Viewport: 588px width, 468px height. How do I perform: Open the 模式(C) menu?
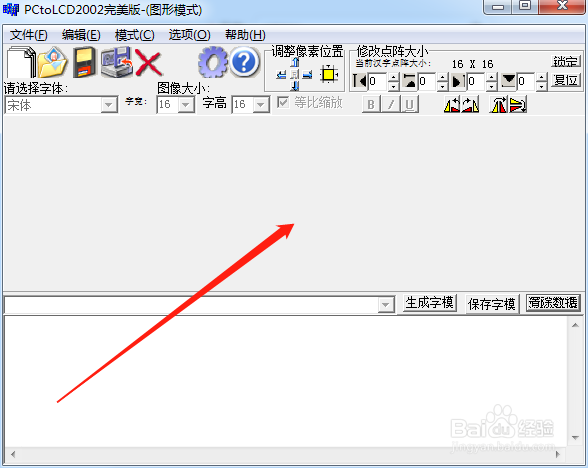click(x=135, y=35)
